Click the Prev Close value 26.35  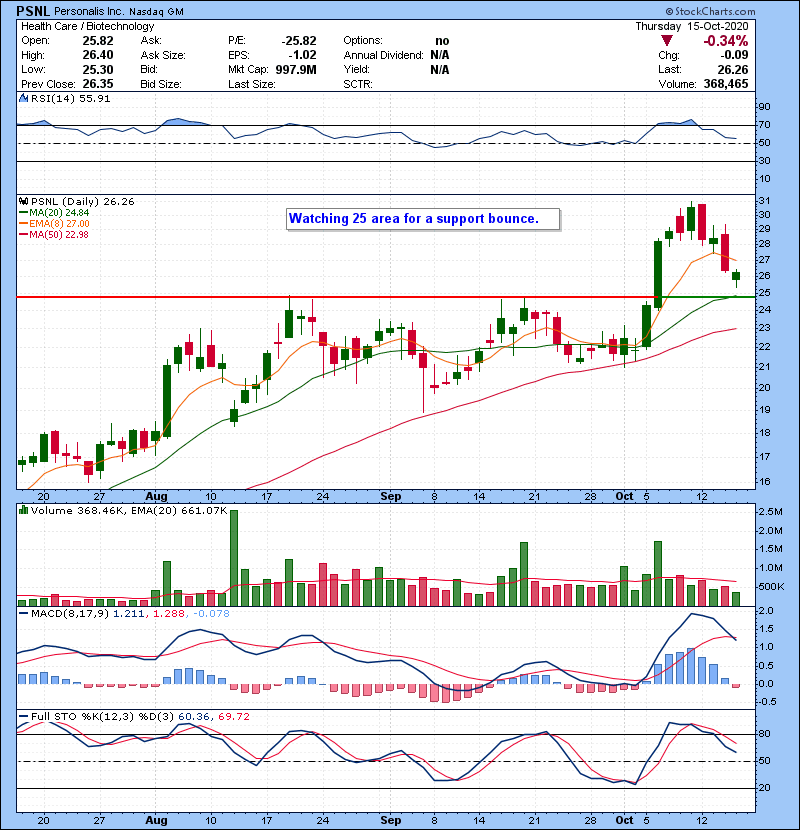point(98,84)
